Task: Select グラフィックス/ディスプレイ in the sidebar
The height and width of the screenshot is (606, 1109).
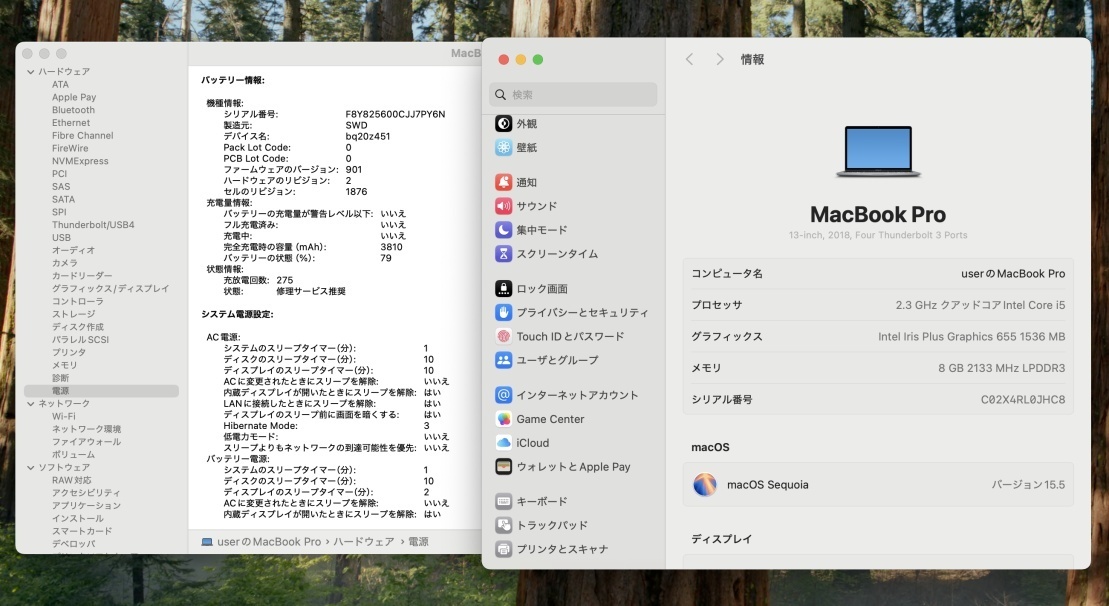Action: 110,289
